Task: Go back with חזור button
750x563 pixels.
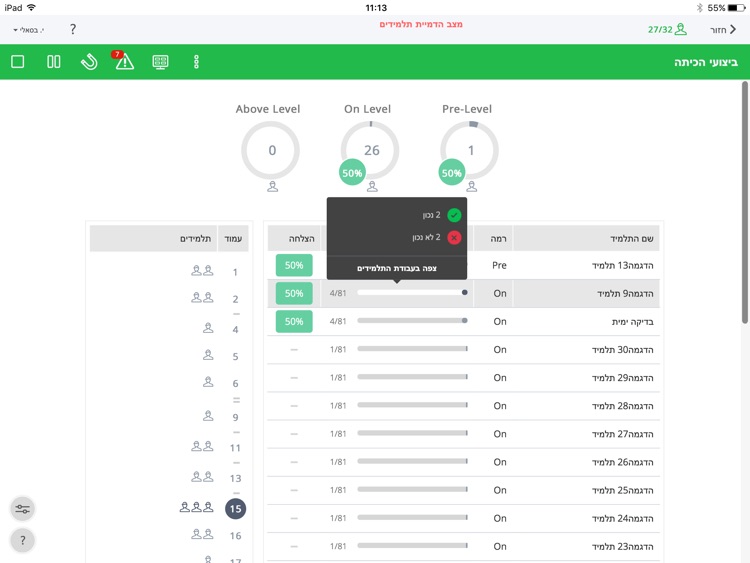Action: click(x=723, y=30)
